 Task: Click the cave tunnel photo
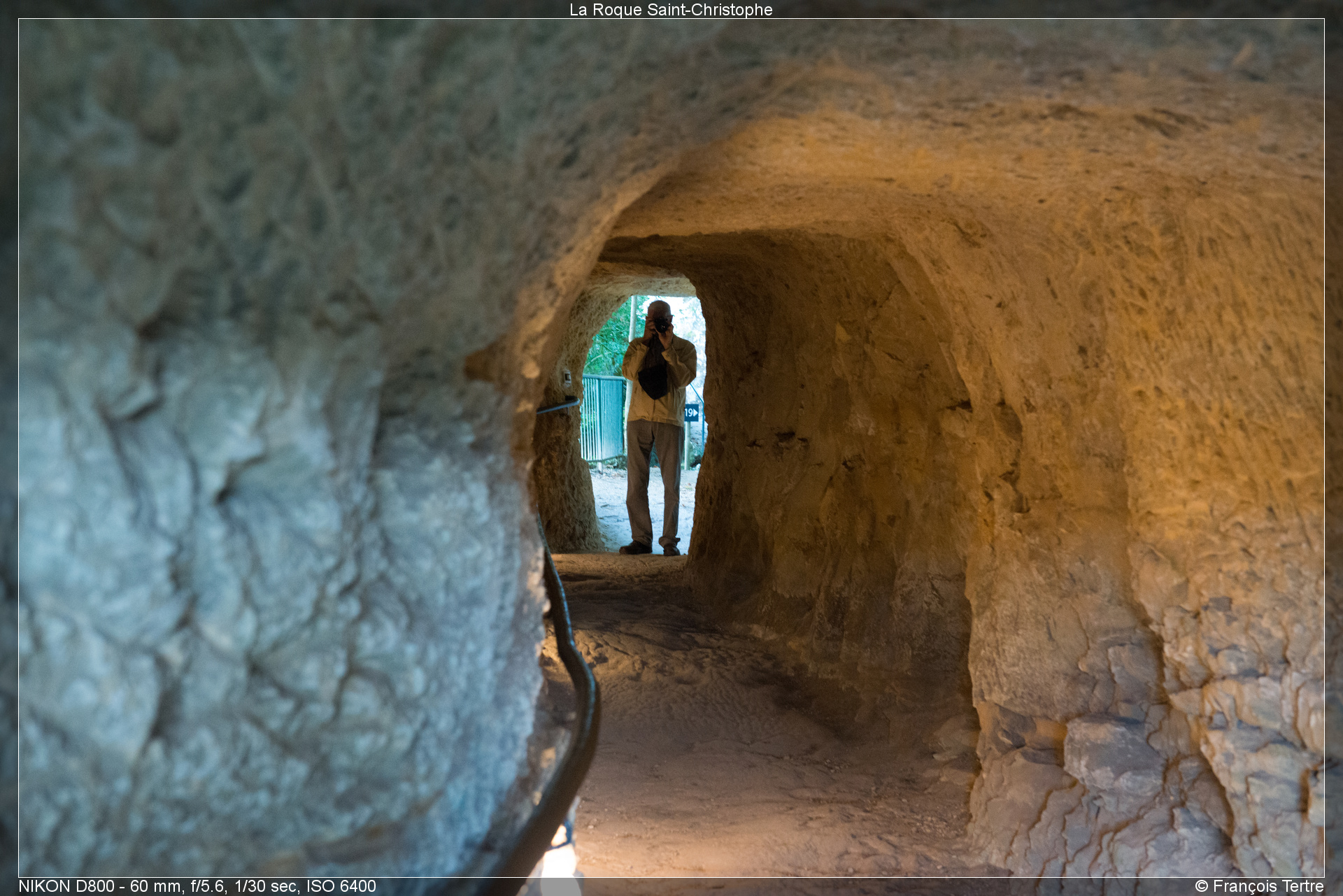(671, 448)
